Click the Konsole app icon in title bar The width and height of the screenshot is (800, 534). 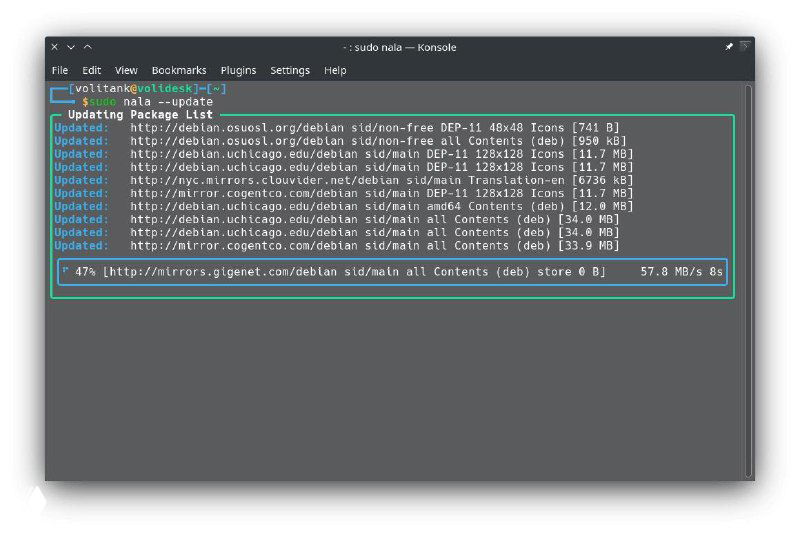(745, 47)
